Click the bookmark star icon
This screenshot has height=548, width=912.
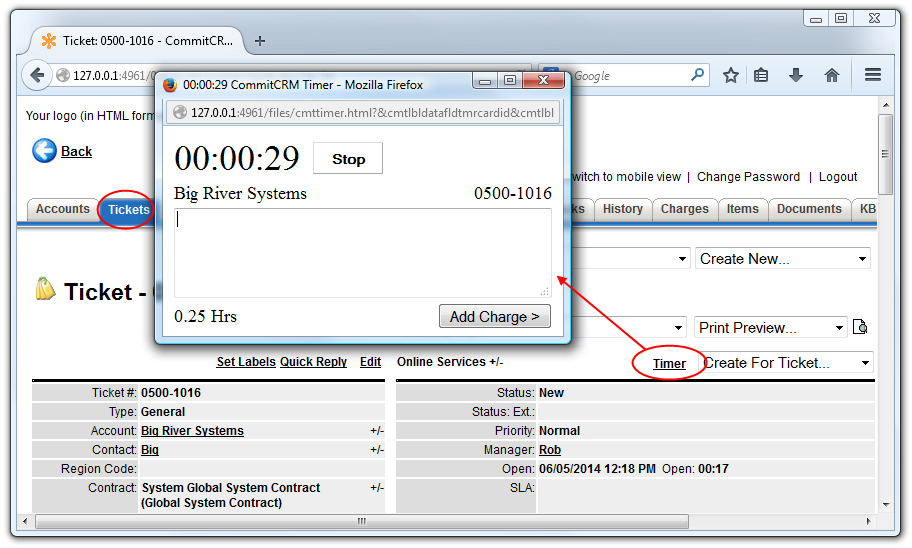731,75
